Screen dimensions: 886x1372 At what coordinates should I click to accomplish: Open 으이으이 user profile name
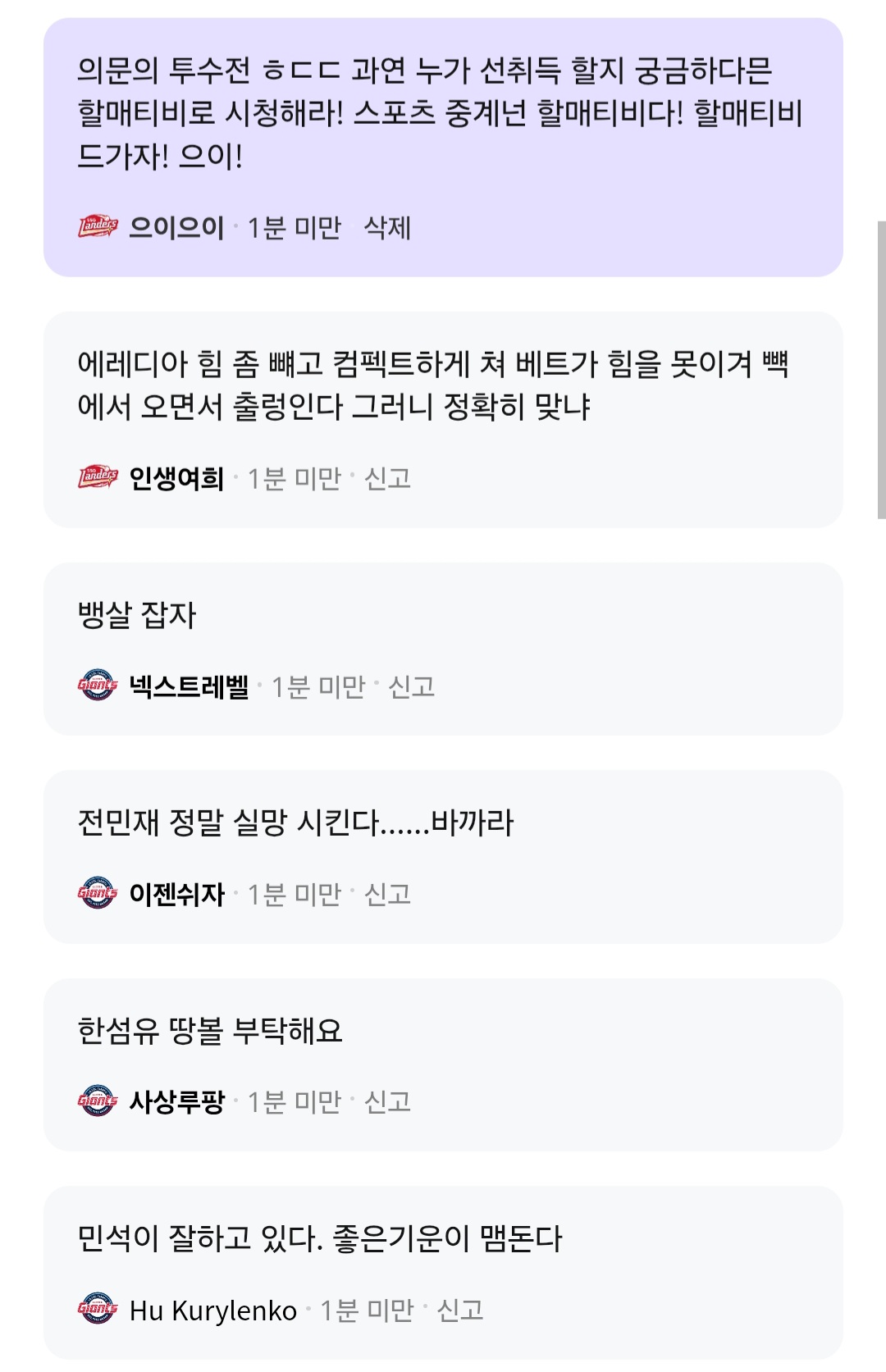click(x=176, y=227)
